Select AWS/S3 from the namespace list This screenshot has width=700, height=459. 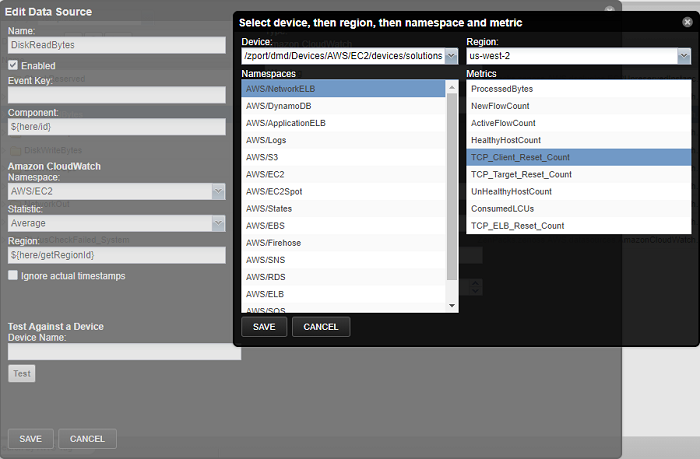(343, 157)
